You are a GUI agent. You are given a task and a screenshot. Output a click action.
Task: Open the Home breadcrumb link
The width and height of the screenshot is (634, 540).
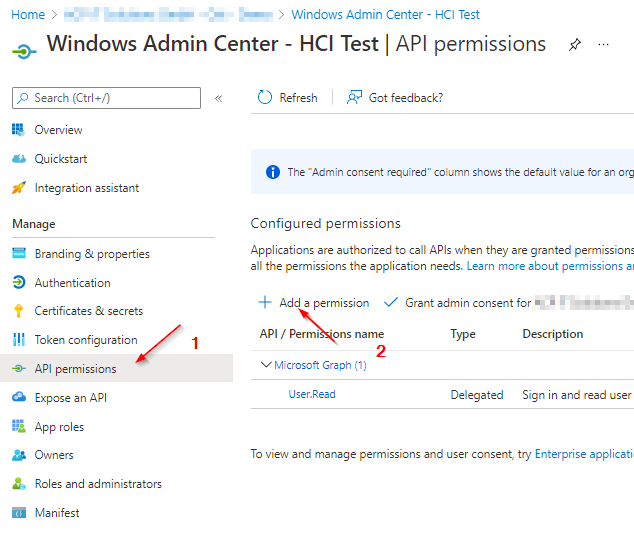28,15
